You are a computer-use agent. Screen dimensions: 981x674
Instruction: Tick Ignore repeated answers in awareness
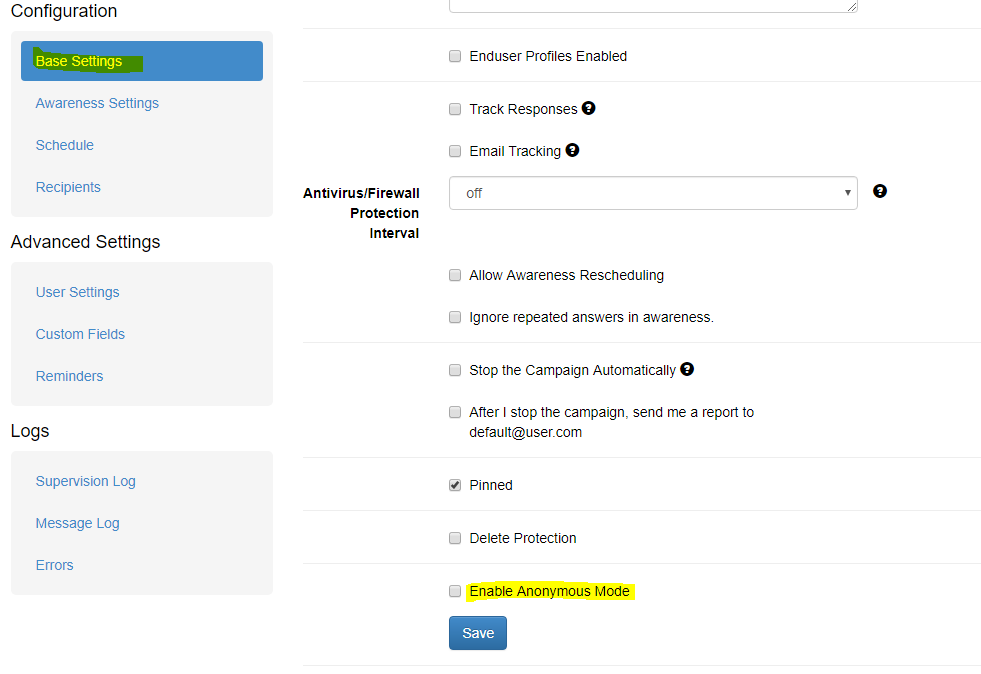[455, 317]
